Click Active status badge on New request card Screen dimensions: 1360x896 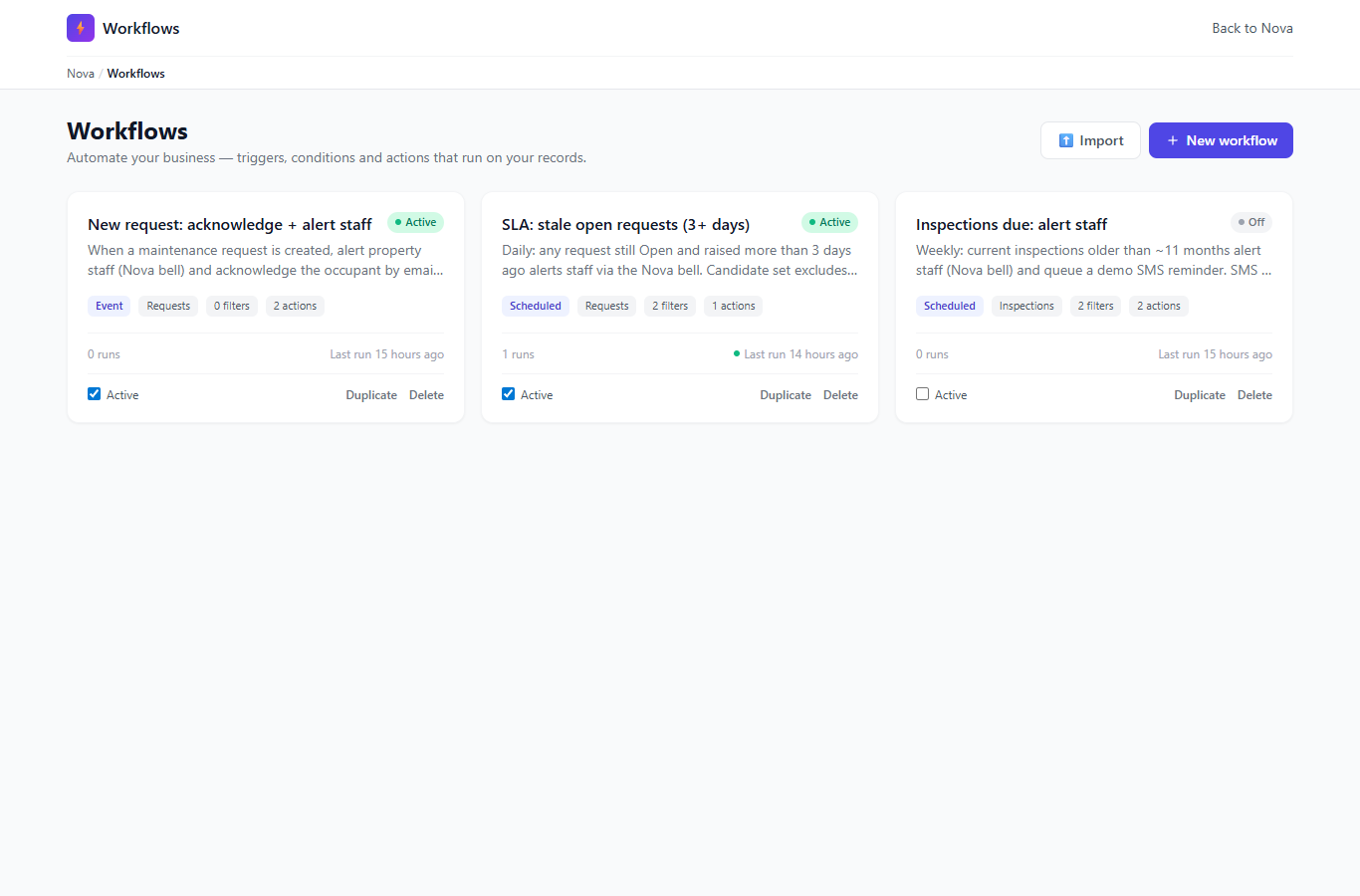click(415, 222)
